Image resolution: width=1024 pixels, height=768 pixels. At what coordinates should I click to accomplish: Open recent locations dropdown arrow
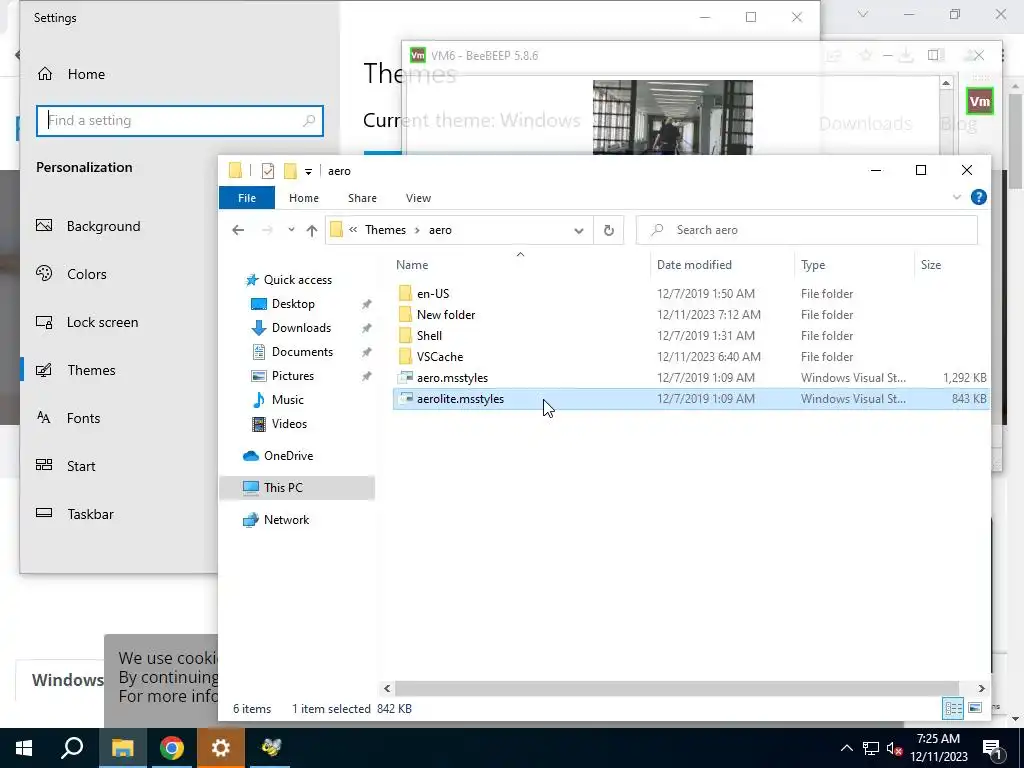click(x=291, y=230)
